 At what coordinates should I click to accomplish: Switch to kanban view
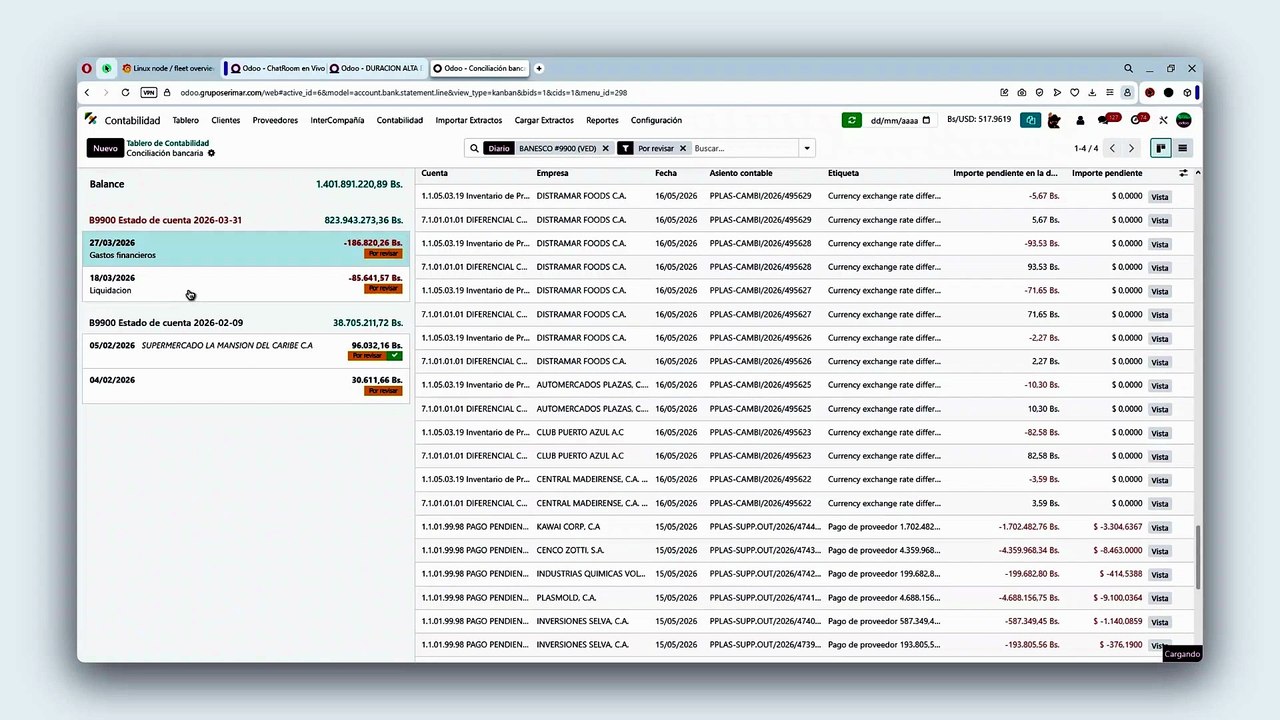click(1160, 148)
